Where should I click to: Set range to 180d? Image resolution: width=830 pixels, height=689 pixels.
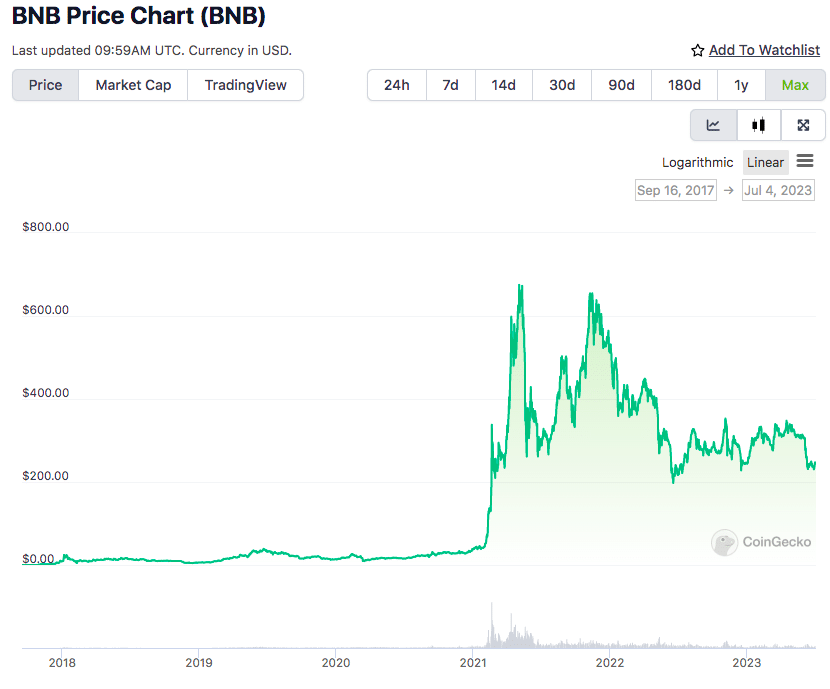coord(684,85)
